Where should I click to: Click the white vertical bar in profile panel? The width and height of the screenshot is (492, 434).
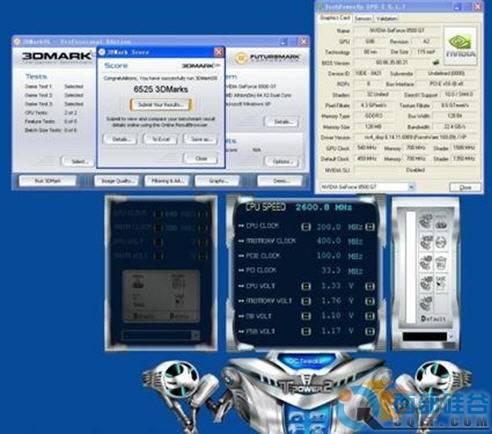[411, 267]
